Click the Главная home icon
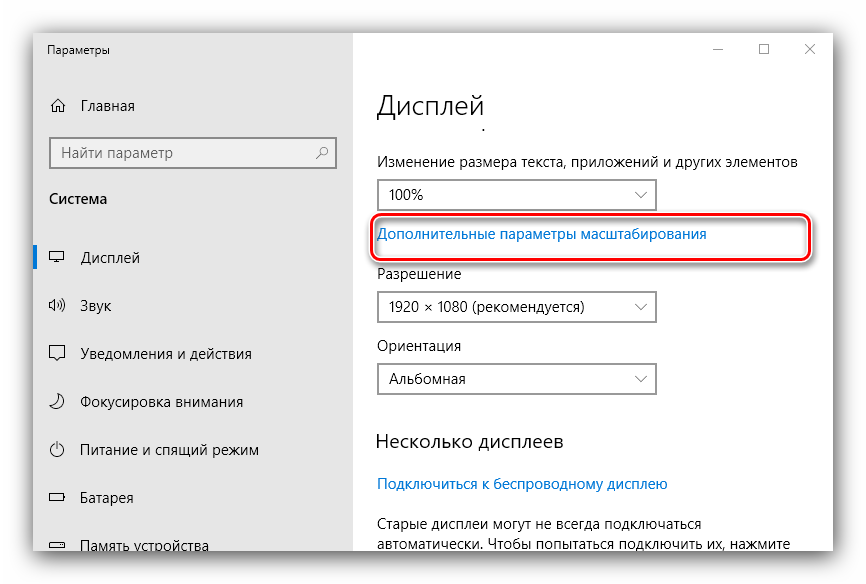 coord(58,106)
